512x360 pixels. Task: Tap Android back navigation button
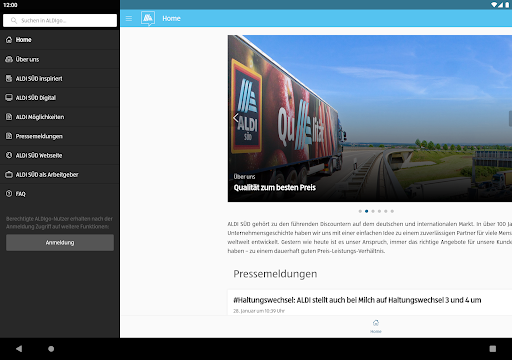pyautogui.click(x=19, y=349)
